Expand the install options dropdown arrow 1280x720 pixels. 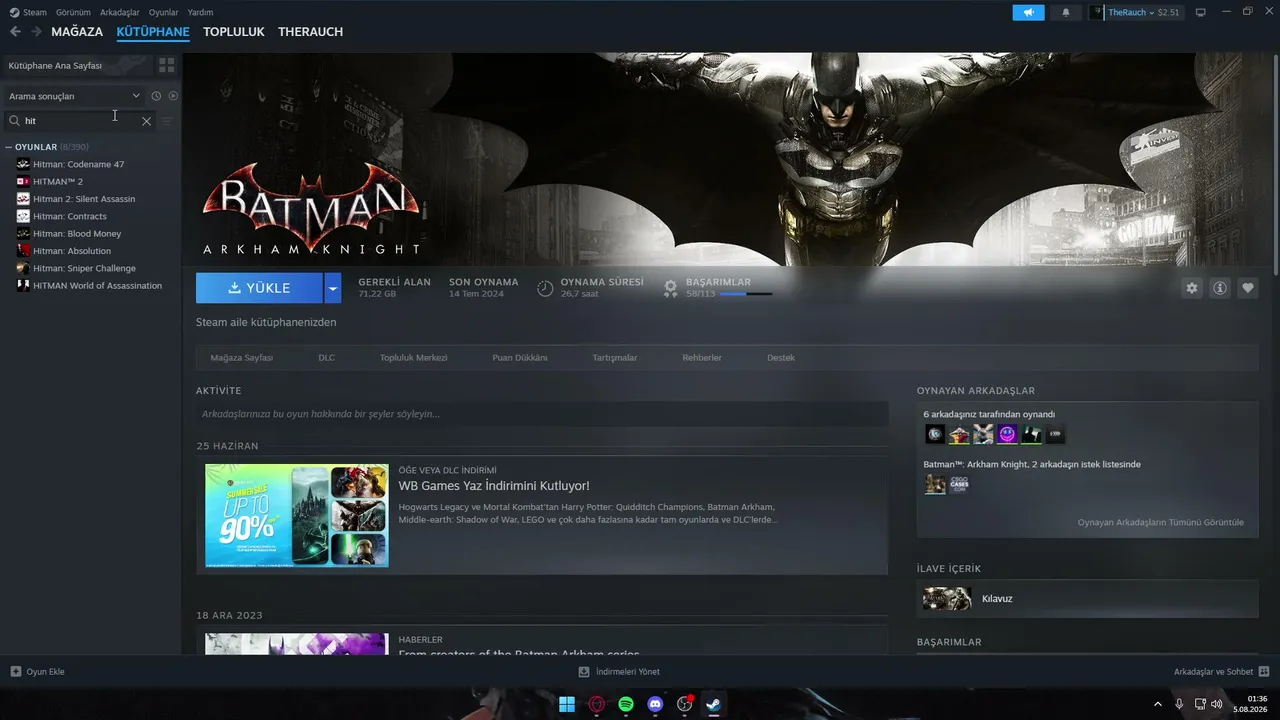click(333, 288)
